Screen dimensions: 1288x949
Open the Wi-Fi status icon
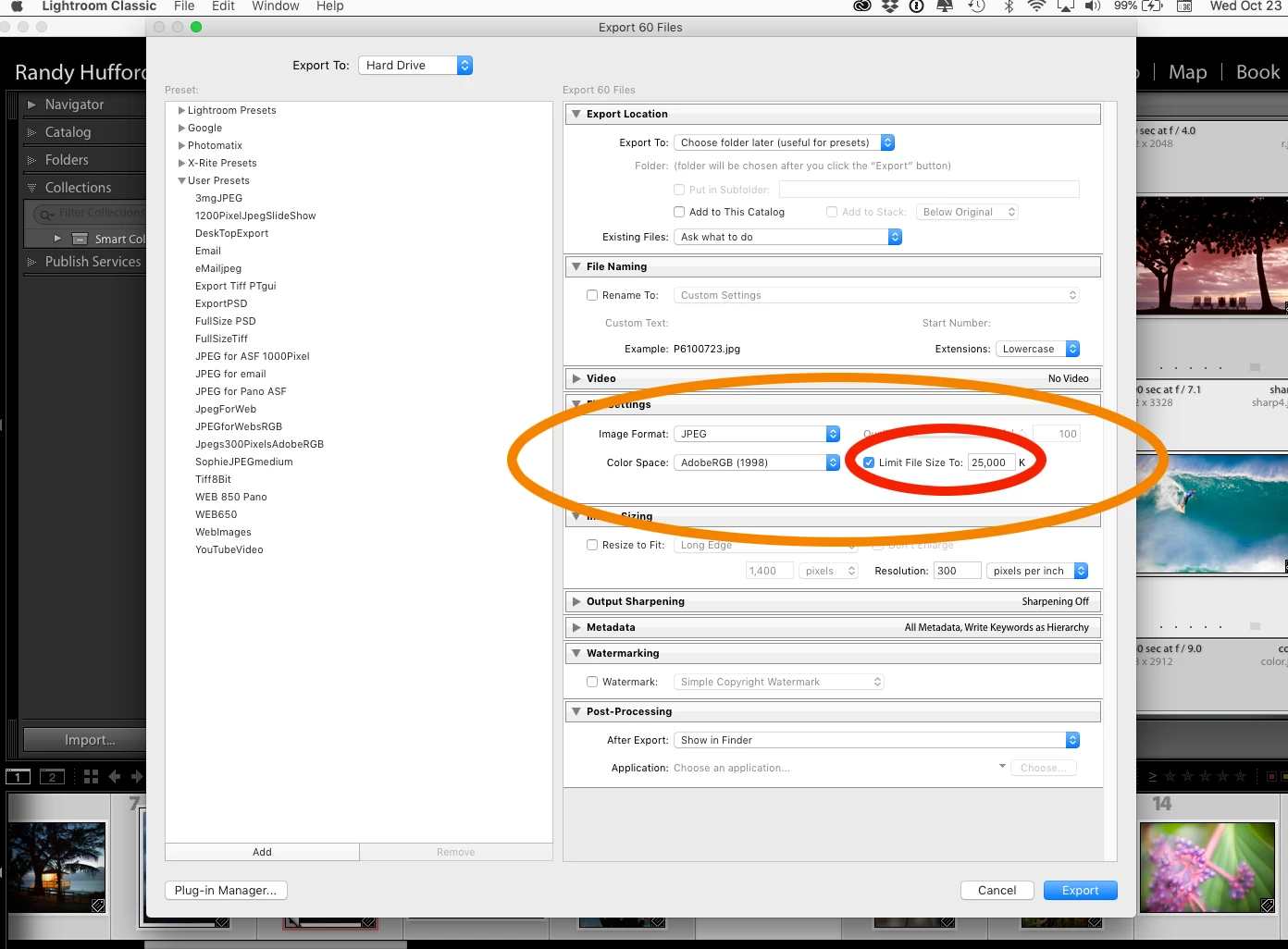coord(1037,6)
